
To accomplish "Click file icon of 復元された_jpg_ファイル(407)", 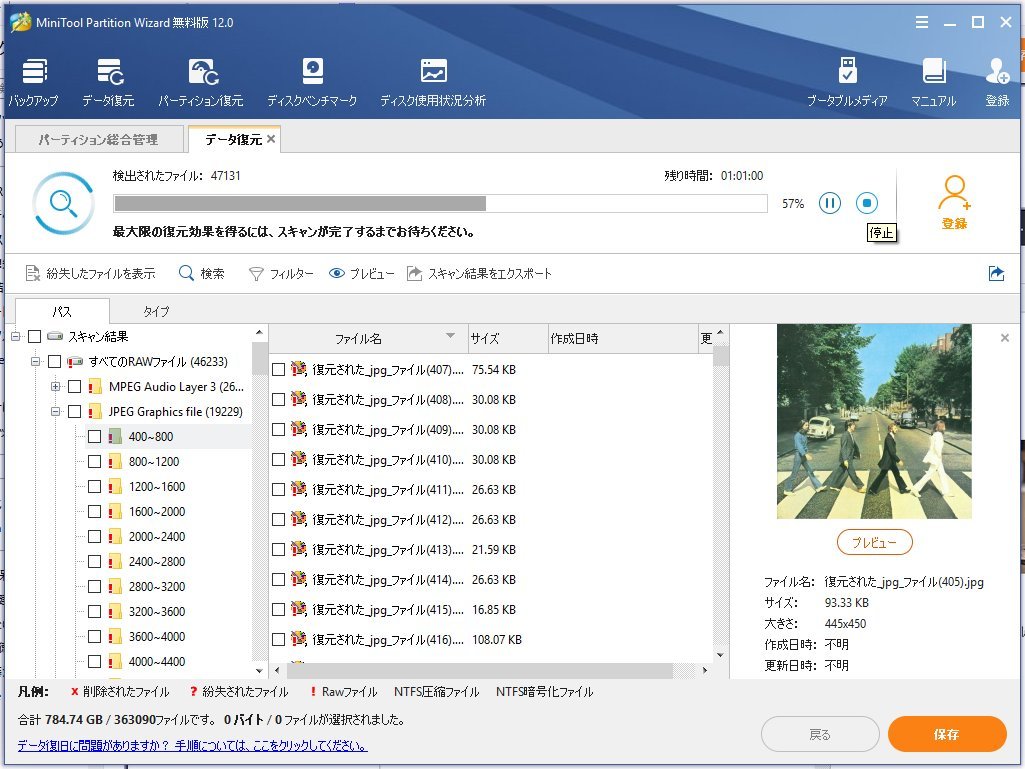I will [299, 369].
